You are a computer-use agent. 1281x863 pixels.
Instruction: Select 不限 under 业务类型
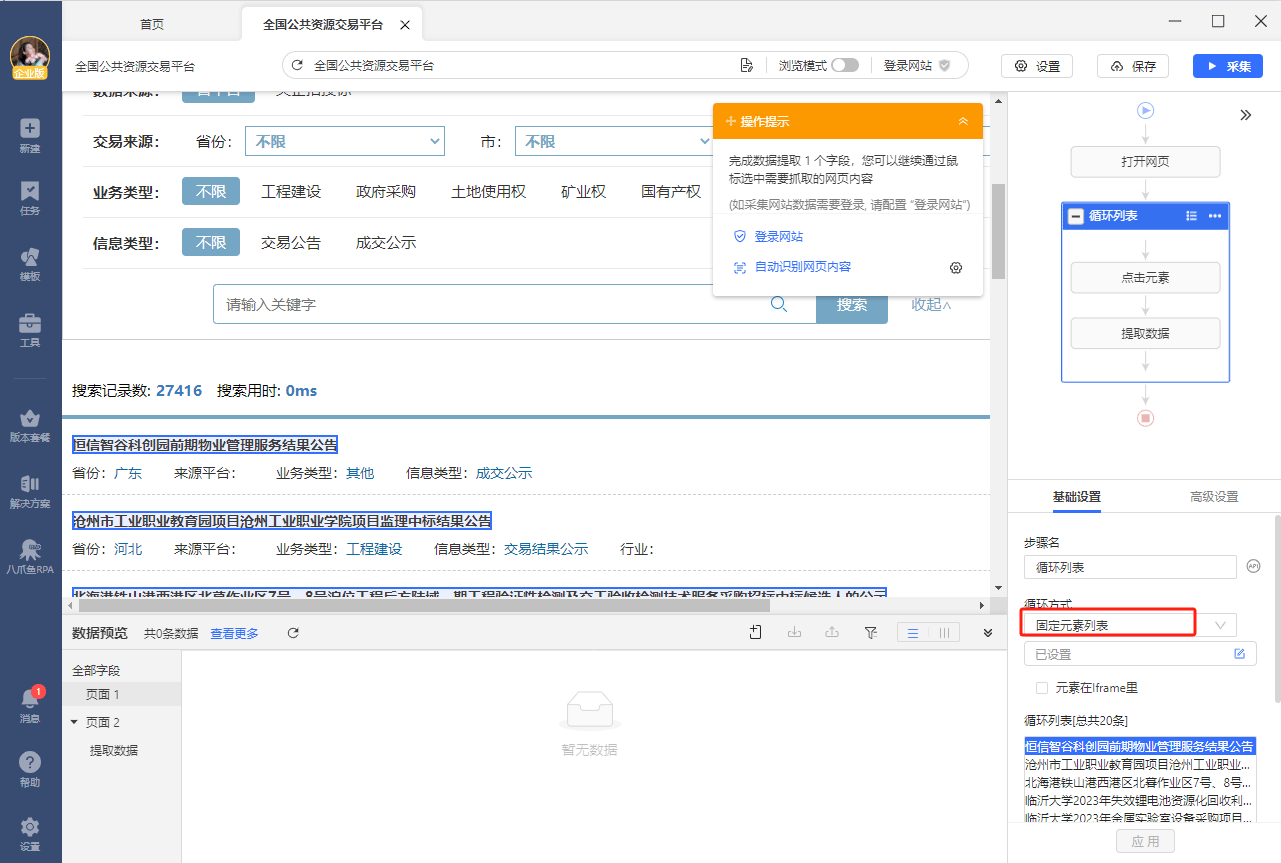tap(211, 191)
